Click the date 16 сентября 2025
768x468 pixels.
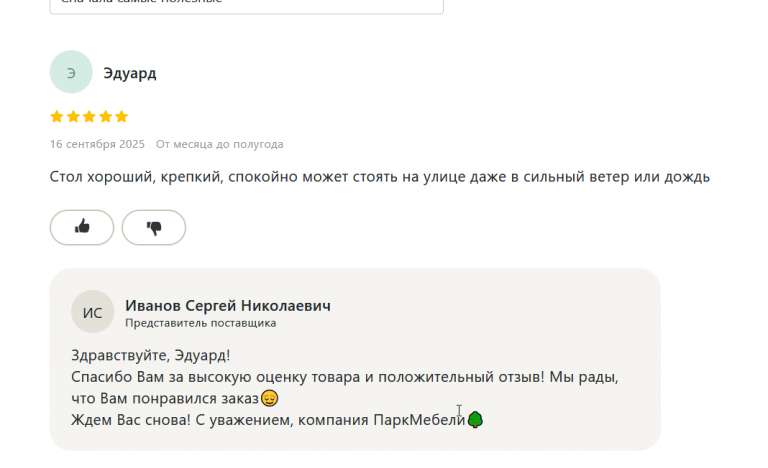click(x=97, y=144)
